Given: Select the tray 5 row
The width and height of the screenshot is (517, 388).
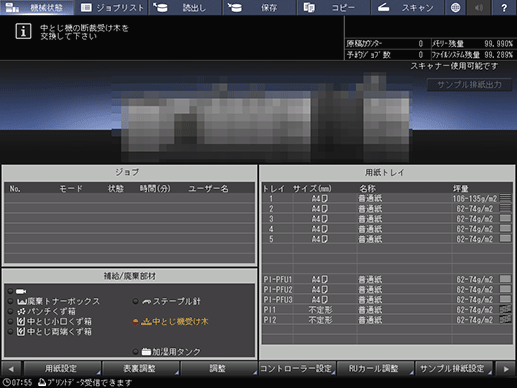Looking at the screenshot, I should (x=387, y=239).
